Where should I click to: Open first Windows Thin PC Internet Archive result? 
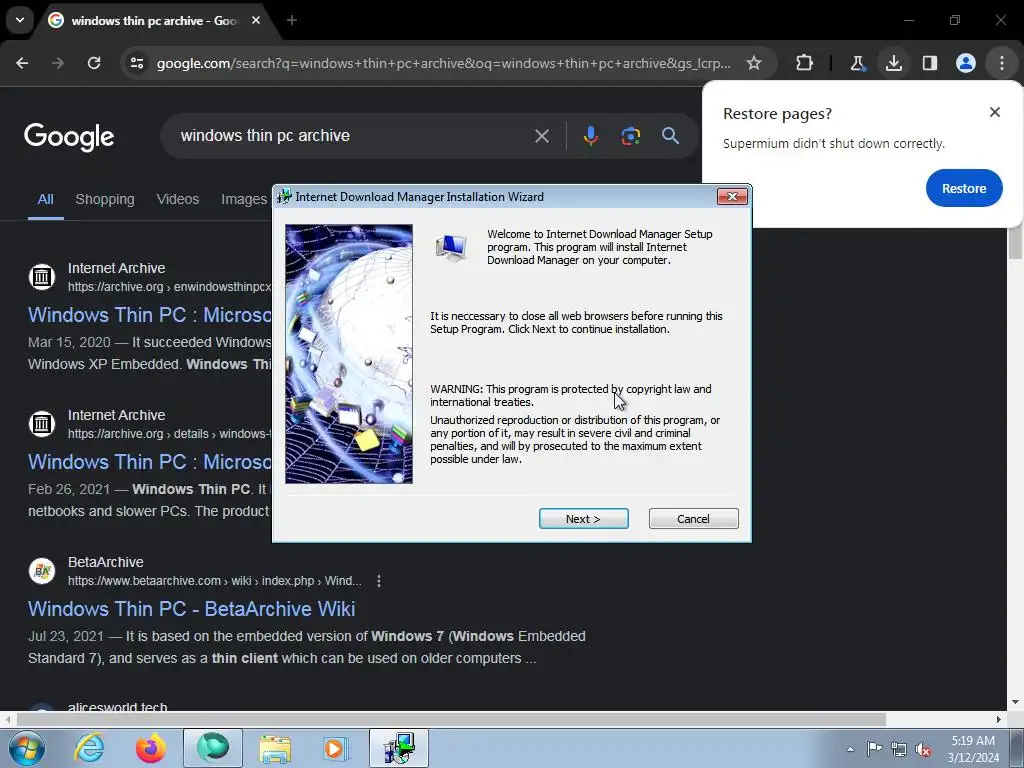[x=149, y=315]
